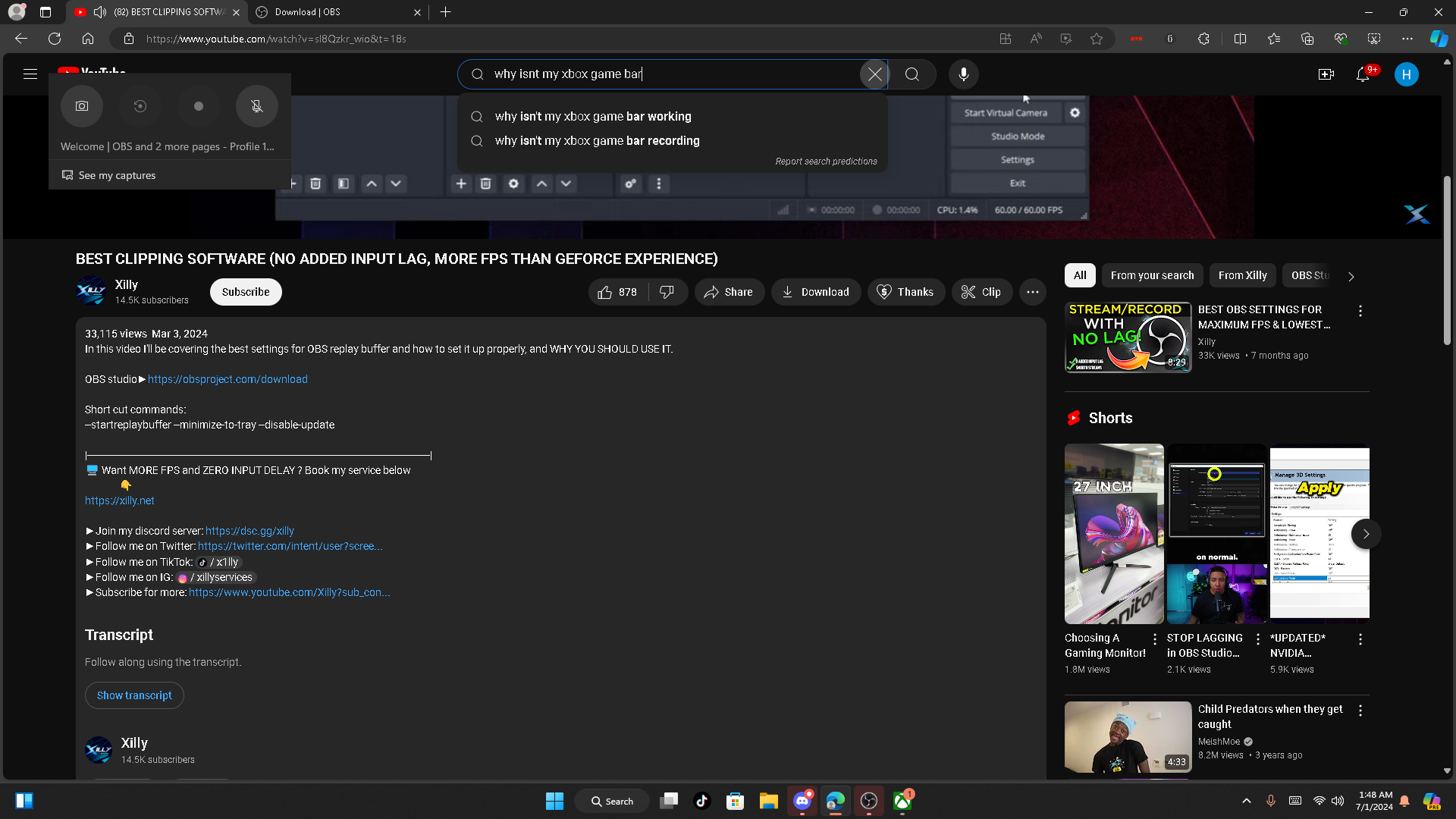Open the Twitter follow link

pyautogui.click(x=290, y=546)
